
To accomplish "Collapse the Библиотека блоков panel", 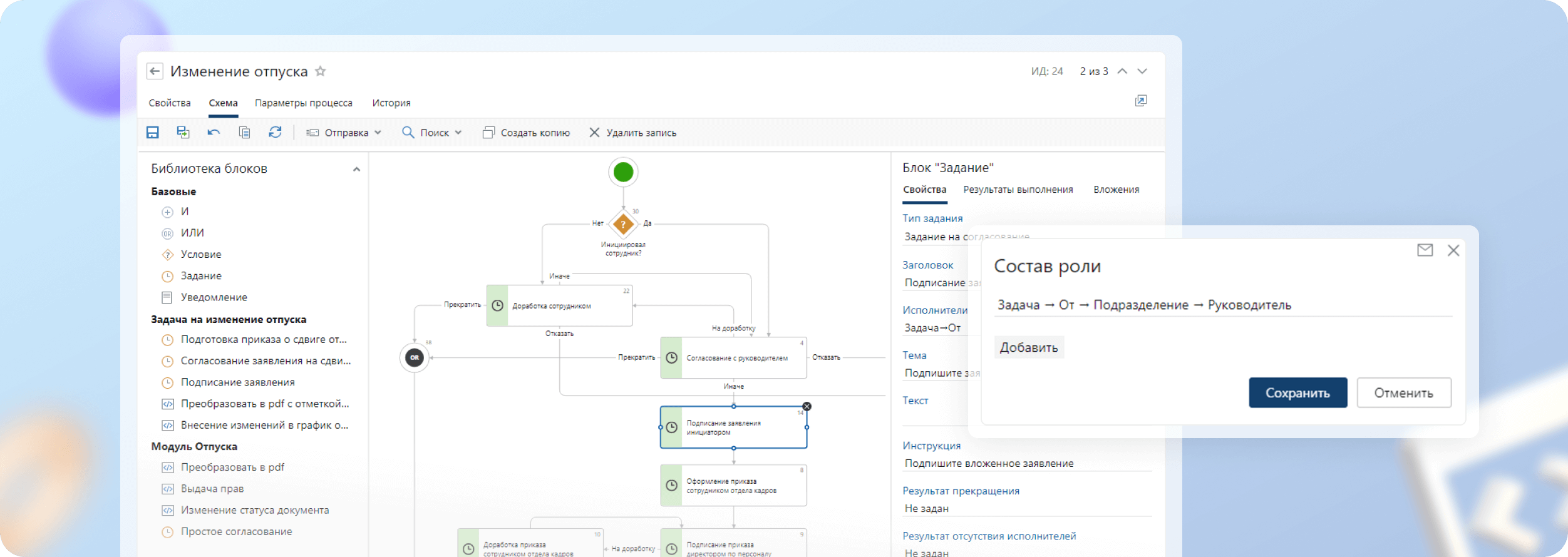I will coord(356,169).
